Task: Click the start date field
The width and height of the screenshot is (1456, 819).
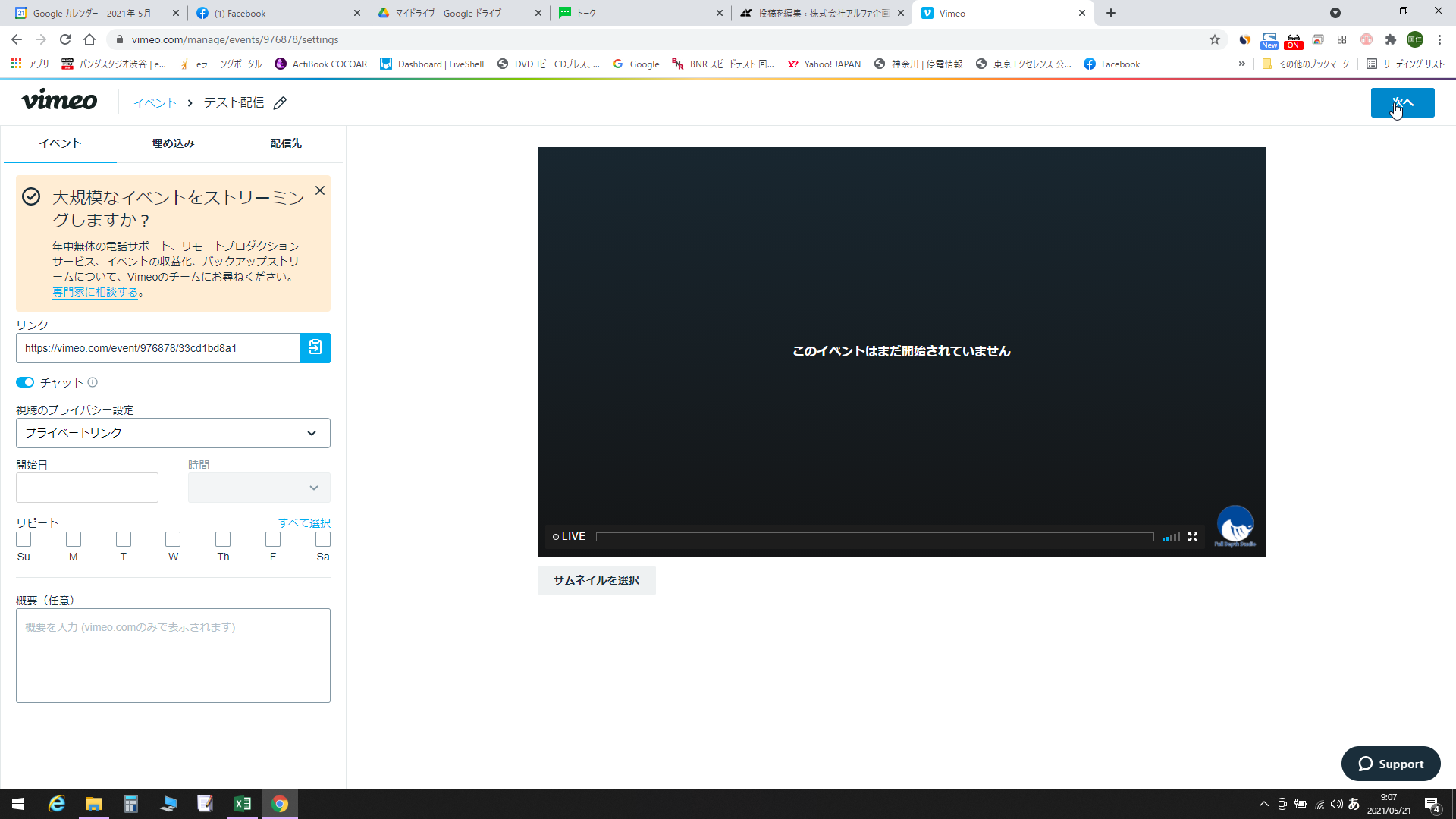Action: [87, 488]
